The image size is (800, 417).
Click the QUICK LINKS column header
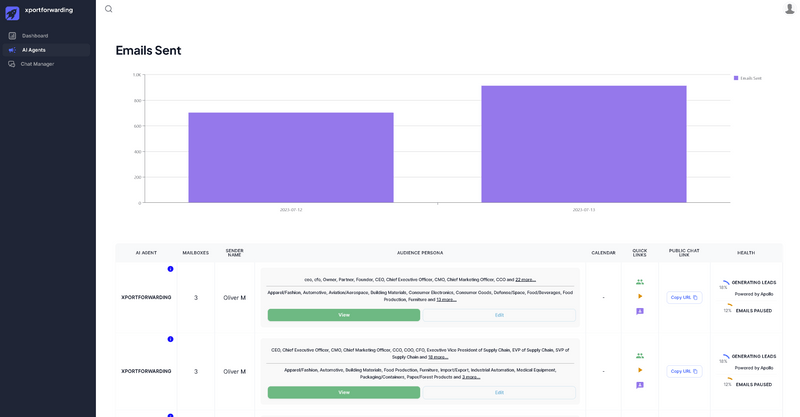coord(640,253)
